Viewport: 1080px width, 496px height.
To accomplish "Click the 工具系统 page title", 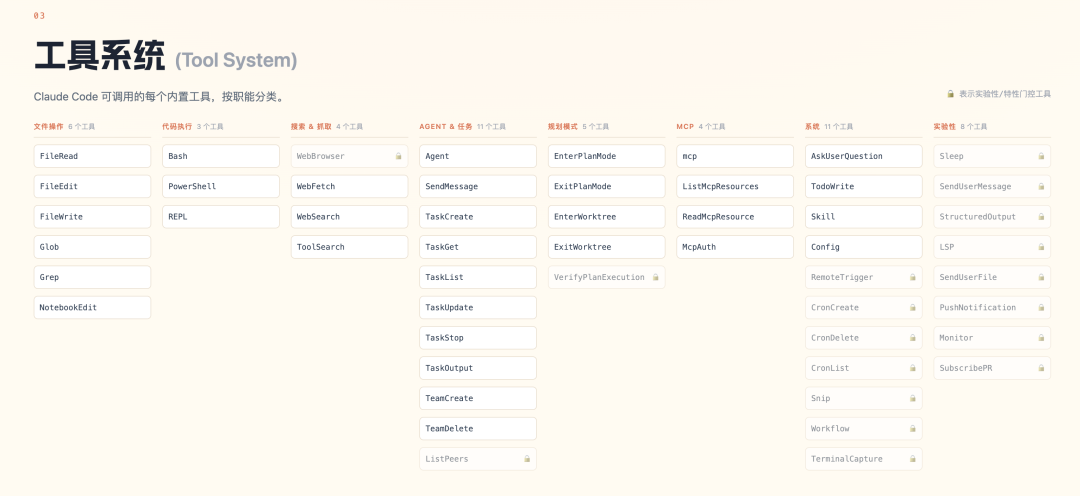I will [x=100, y=57].
